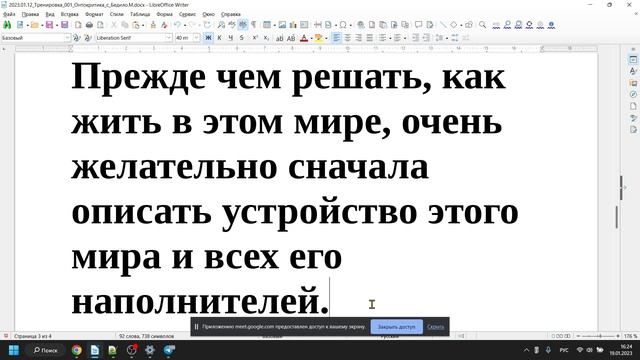
Task: Click the Paste clipboard icon
Action: [136, 25]
